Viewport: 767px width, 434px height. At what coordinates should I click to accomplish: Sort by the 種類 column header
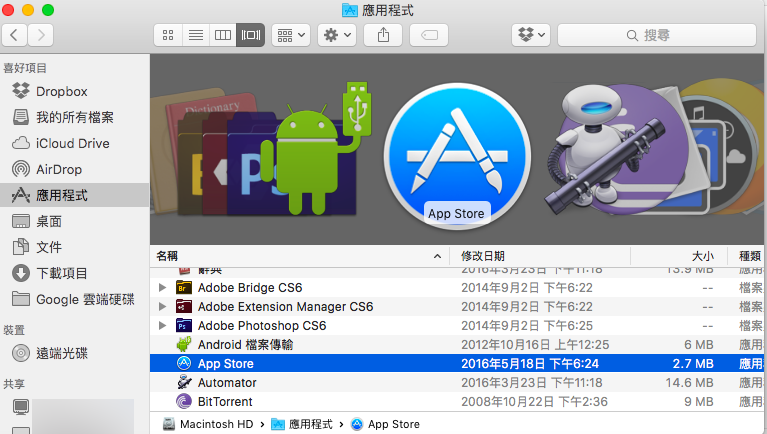(747, 256)
